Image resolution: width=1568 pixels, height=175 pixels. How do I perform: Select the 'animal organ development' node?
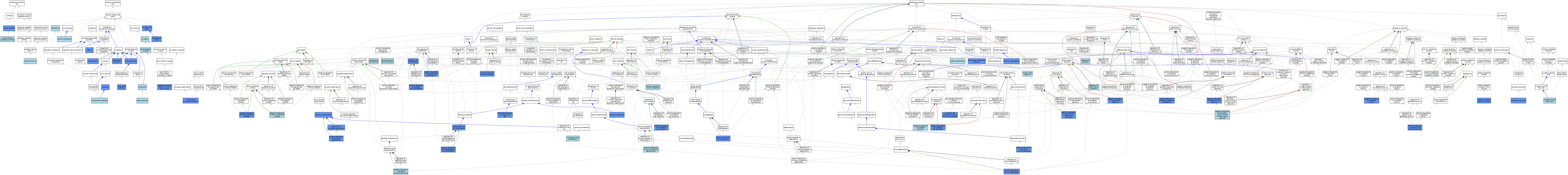point(511,39)
